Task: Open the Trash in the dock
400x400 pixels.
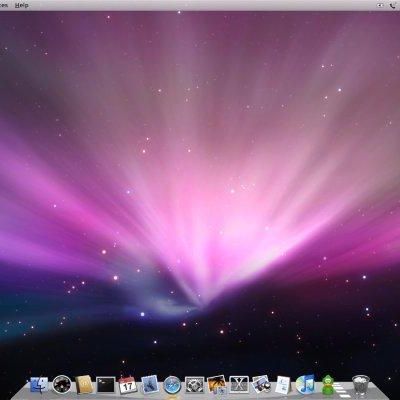Action: pos(361,385)
